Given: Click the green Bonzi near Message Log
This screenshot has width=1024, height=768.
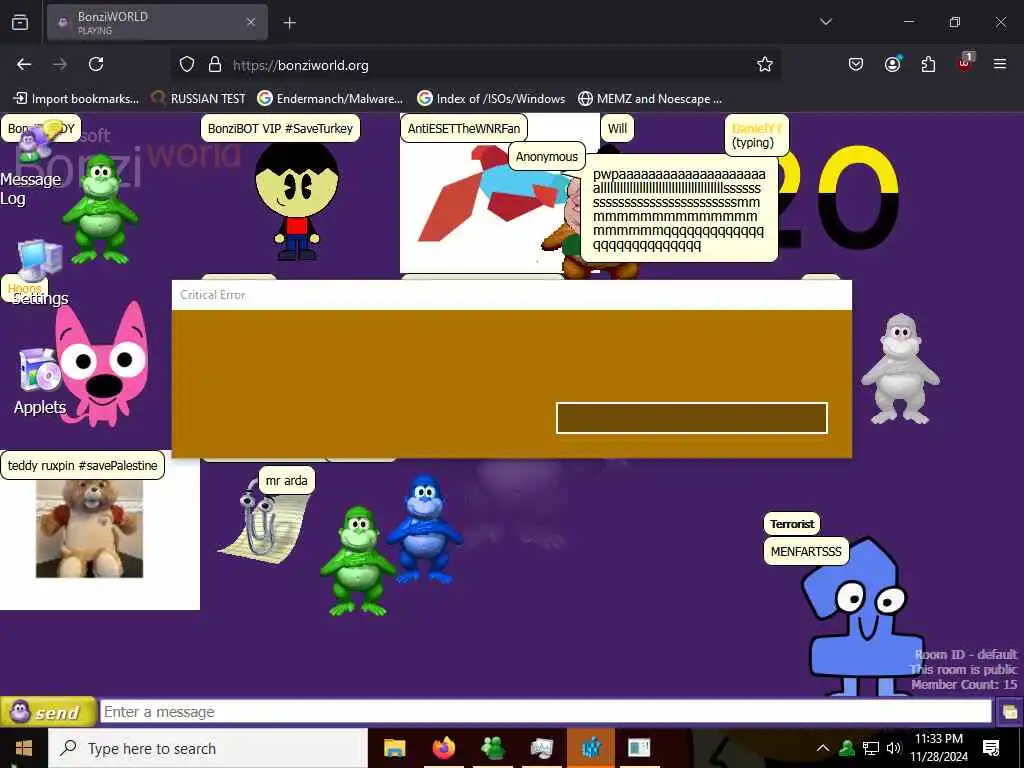Looking at the screenshot, I should tap(100, 209).
